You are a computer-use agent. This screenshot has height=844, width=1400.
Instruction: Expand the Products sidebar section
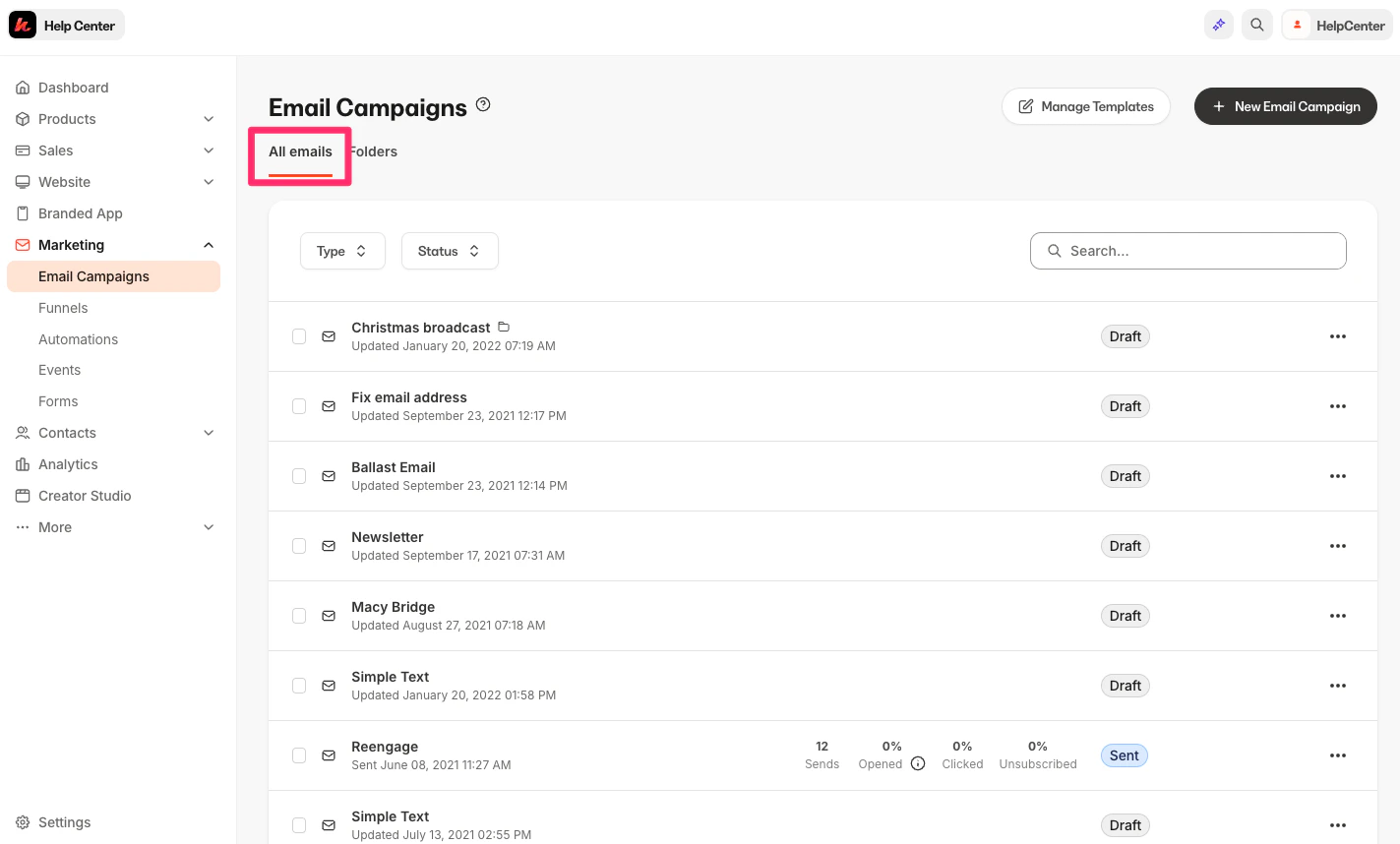209,119
